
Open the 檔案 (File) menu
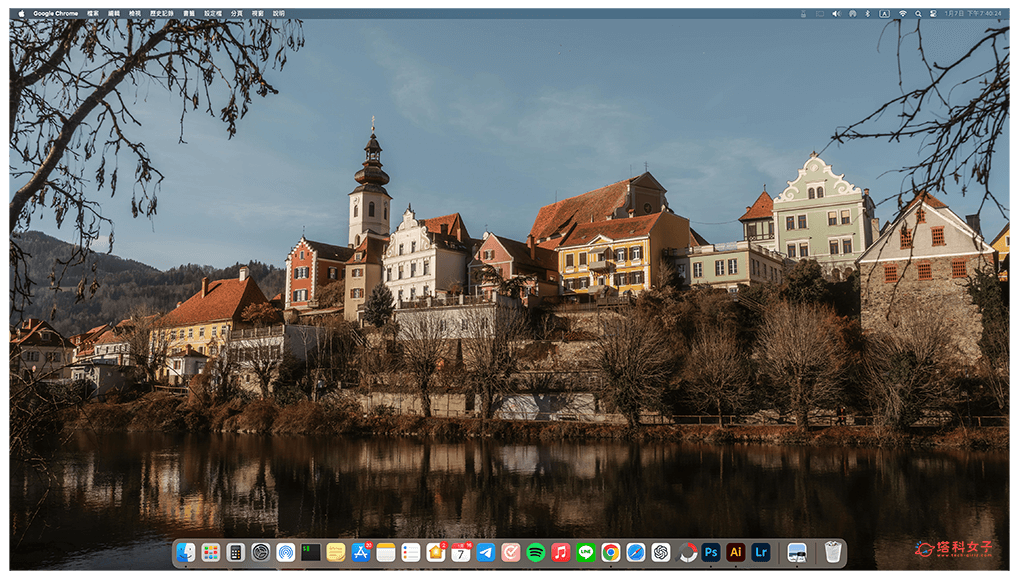click(x=93, y=14)
